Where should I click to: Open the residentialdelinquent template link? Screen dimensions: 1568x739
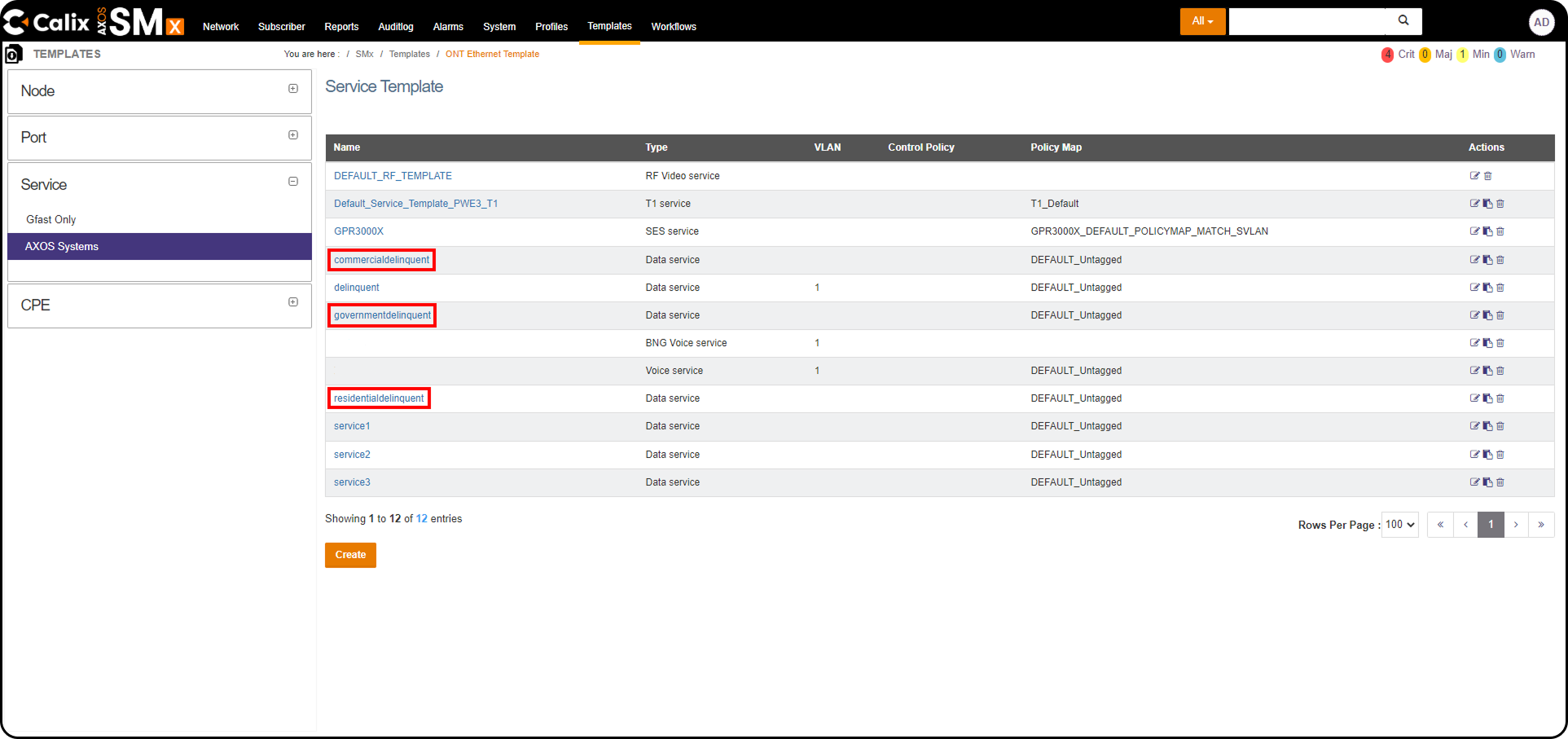pos(379,398)
